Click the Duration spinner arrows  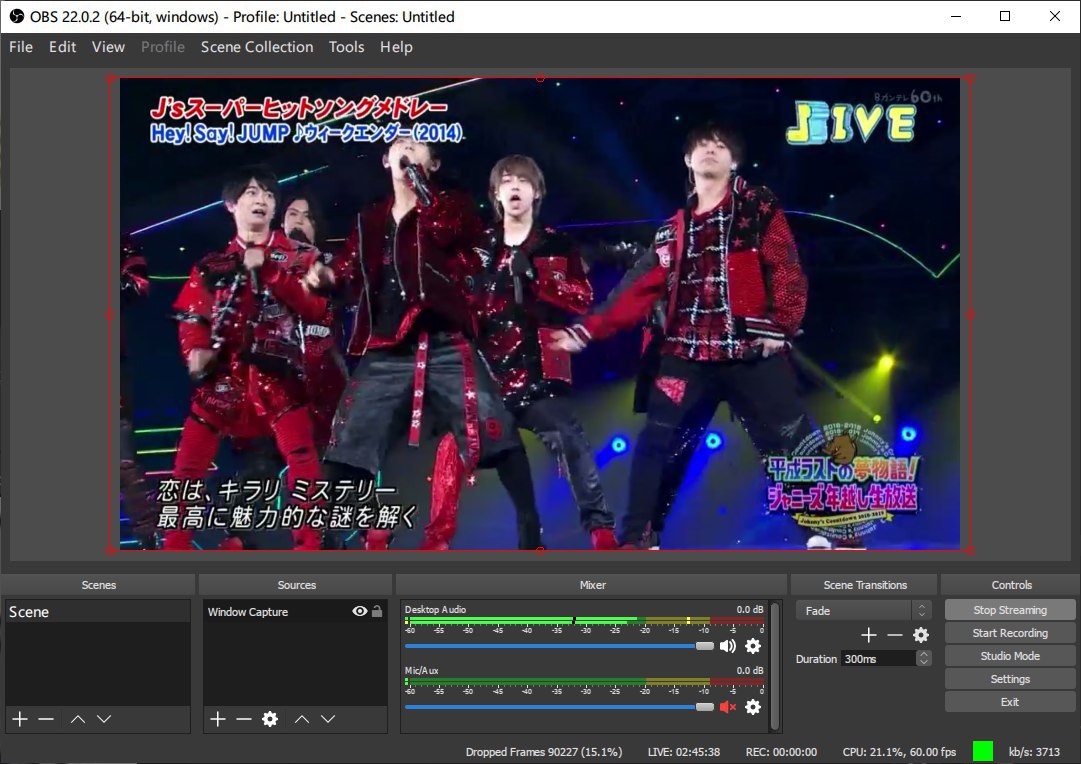pos(924,658)
